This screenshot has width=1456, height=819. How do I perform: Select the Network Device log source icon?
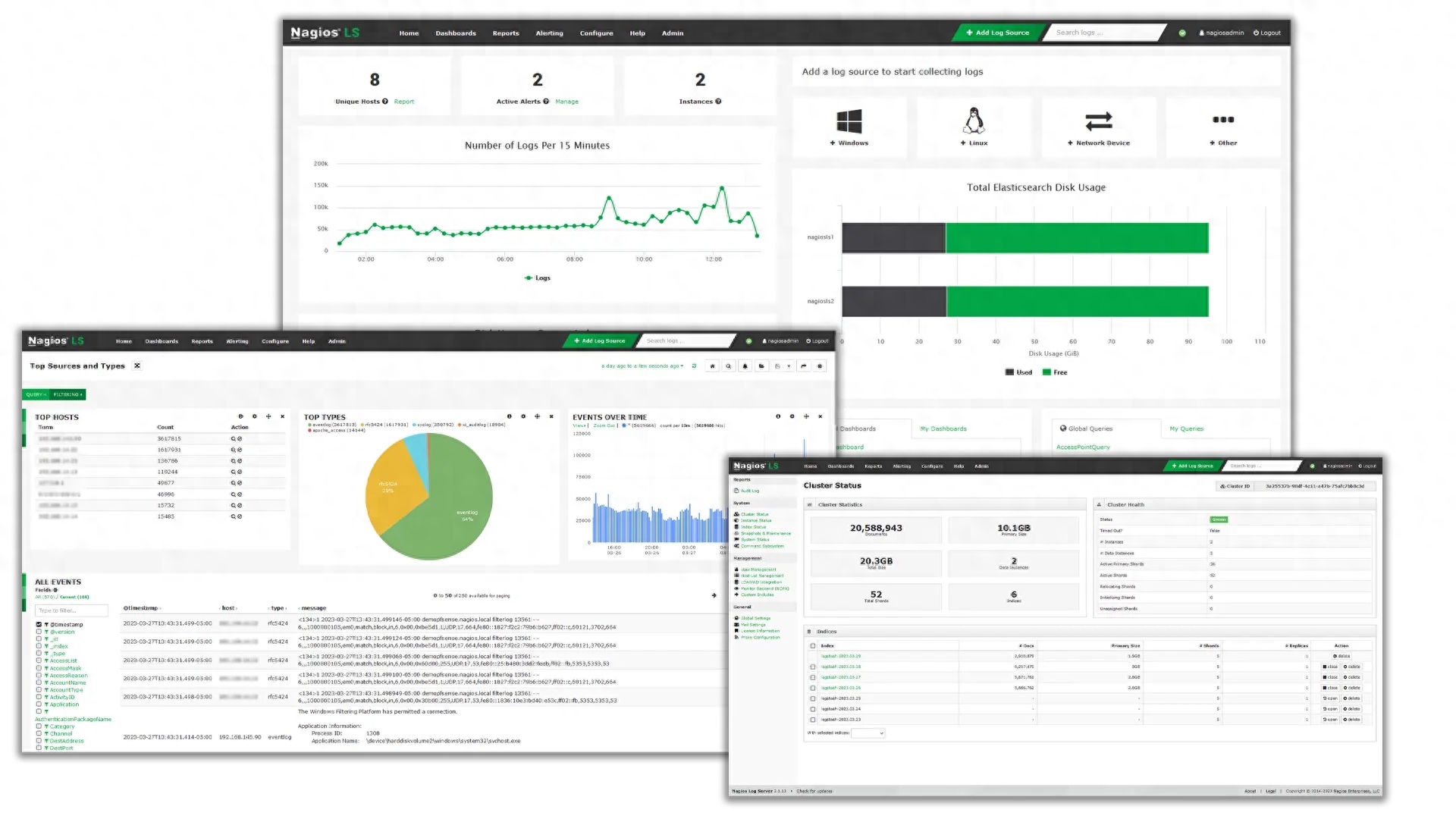point(1098,120)
